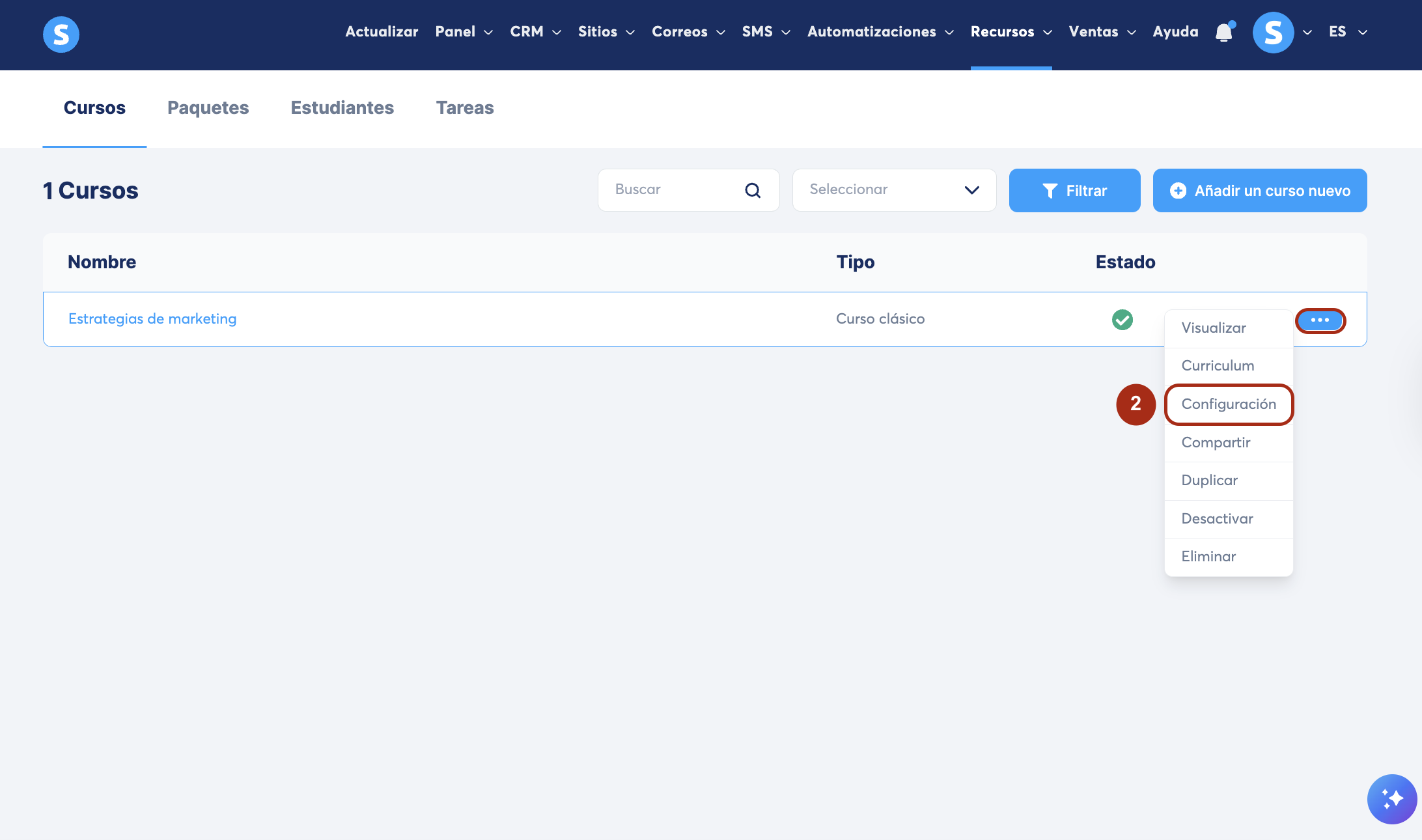Select Configuración from the context menu
This screenshot has width=1422, height=840.
coord(1228,404)
